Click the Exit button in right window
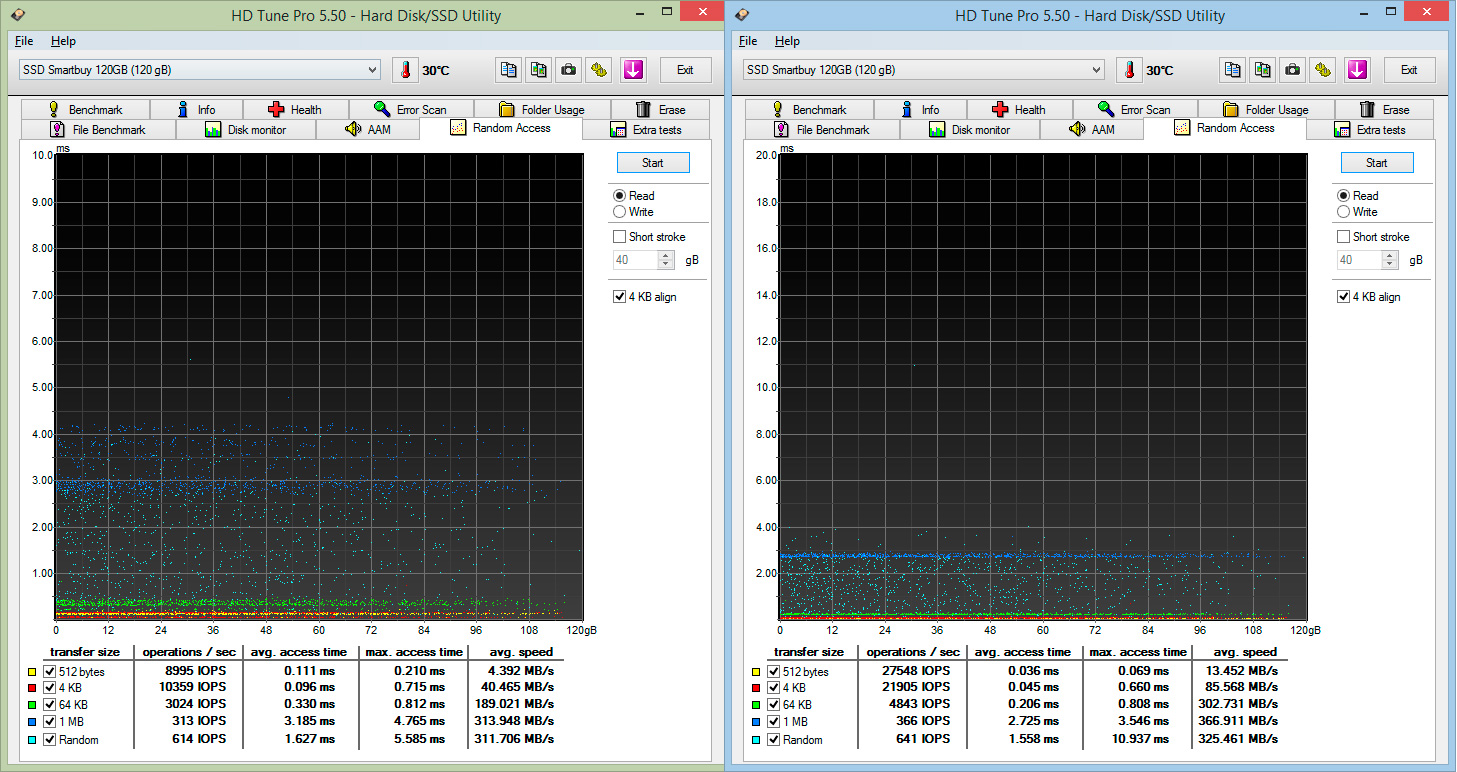 (x=1408, y=70)
